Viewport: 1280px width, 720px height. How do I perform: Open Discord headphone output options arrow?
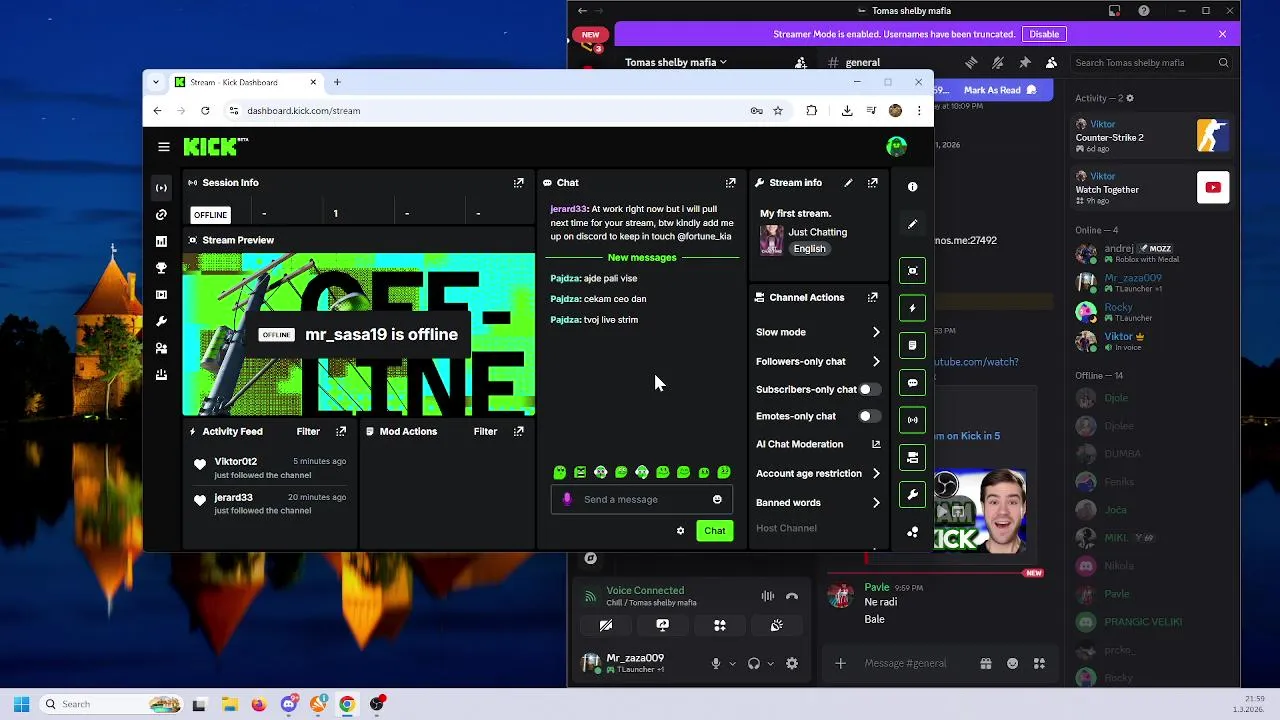point(770,664)
